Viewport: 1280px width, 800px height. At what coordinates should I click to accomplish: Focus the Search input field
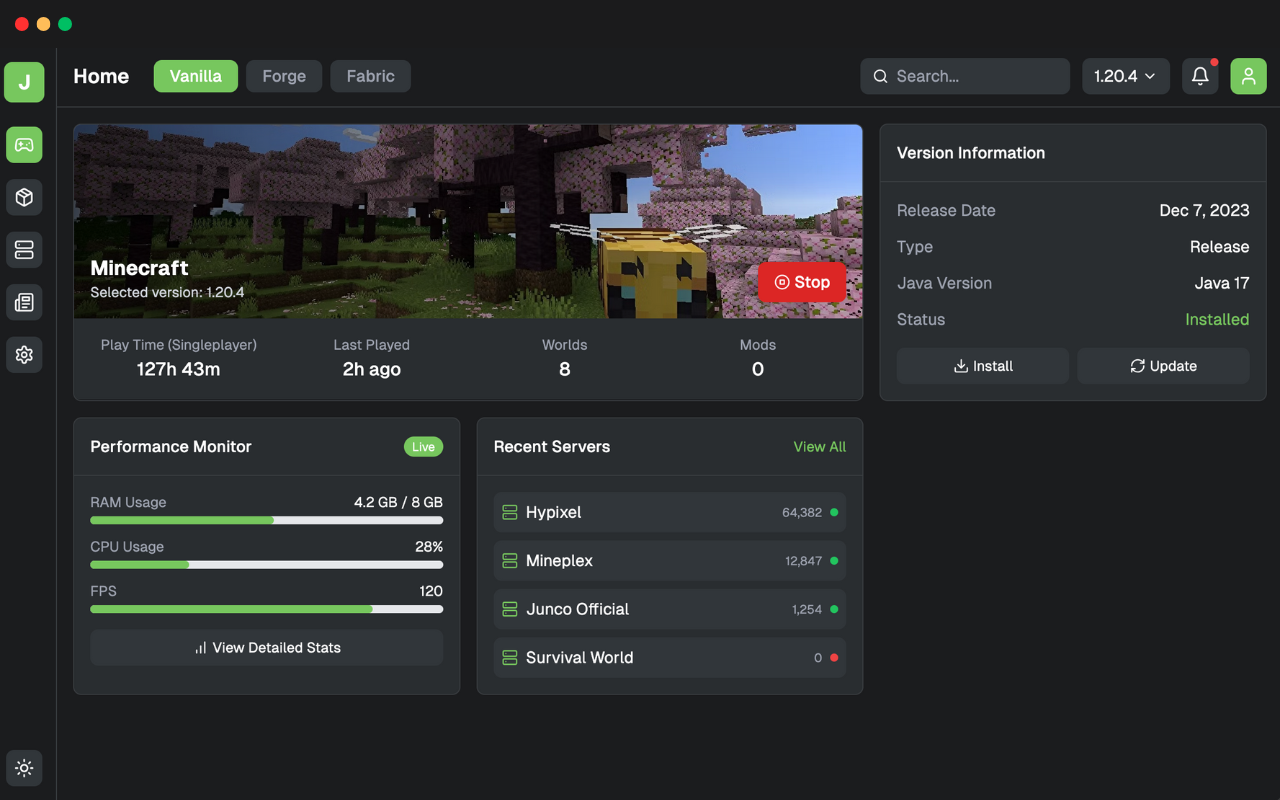coord(965,76)
